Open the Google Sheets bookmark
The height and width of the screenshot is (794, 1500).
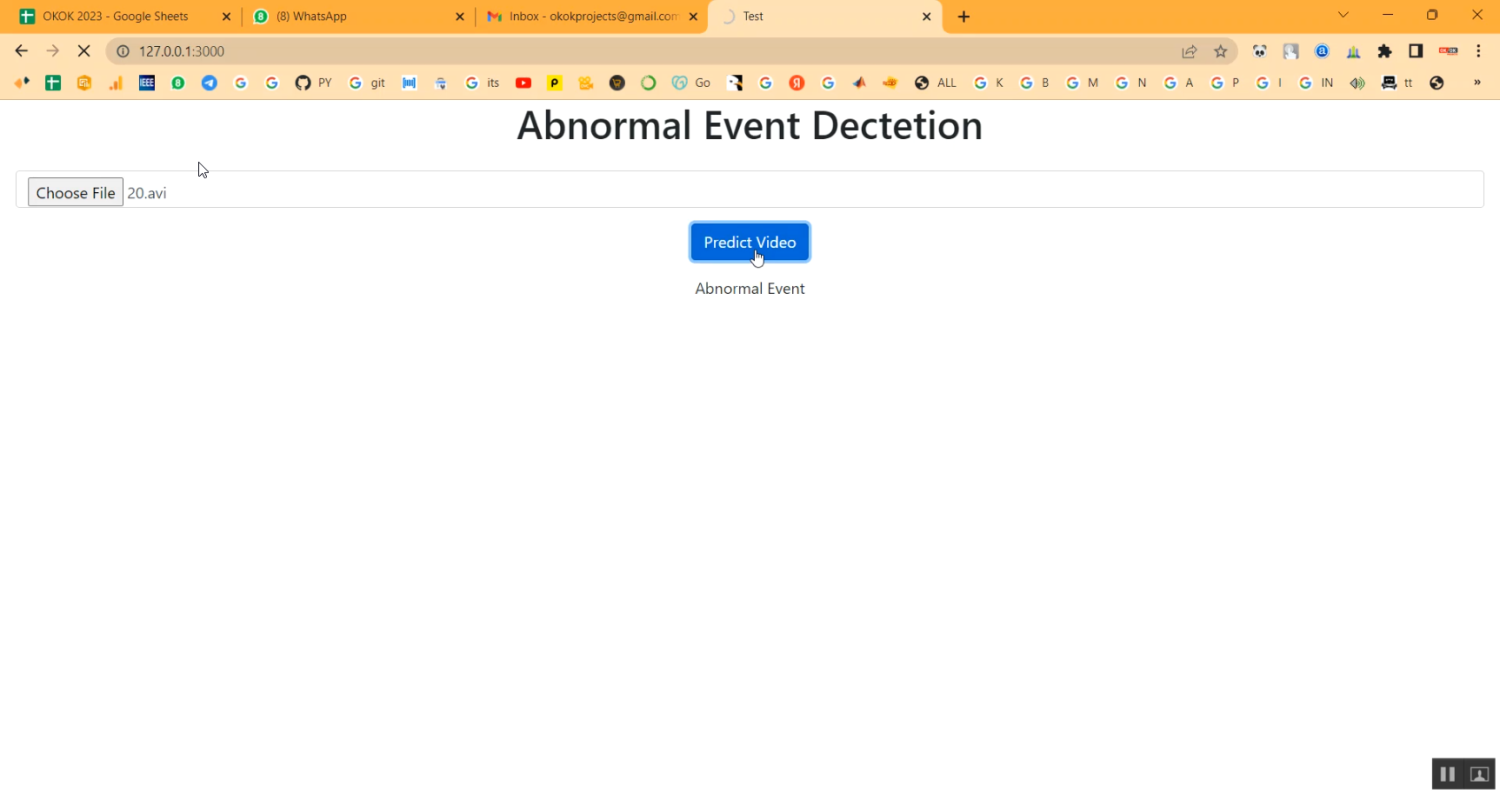click(x=53, y=83)
